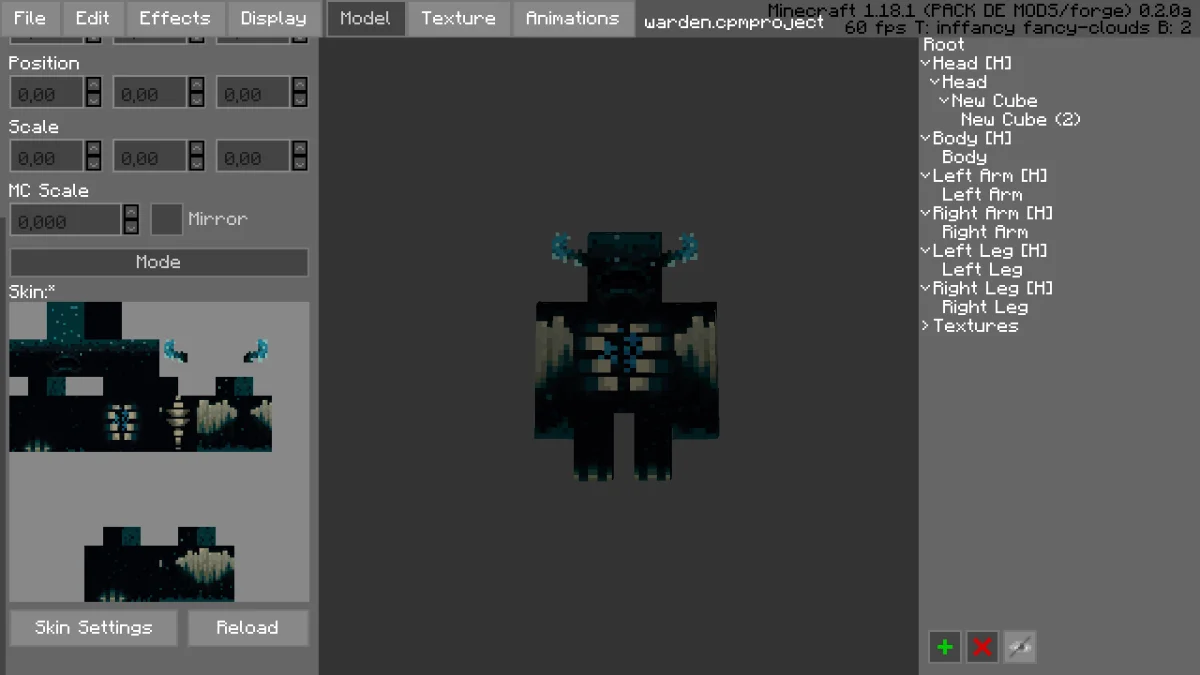The image size is (1200, 675).
Task: Click the Mode button
Action: click(x=159, y=262)
